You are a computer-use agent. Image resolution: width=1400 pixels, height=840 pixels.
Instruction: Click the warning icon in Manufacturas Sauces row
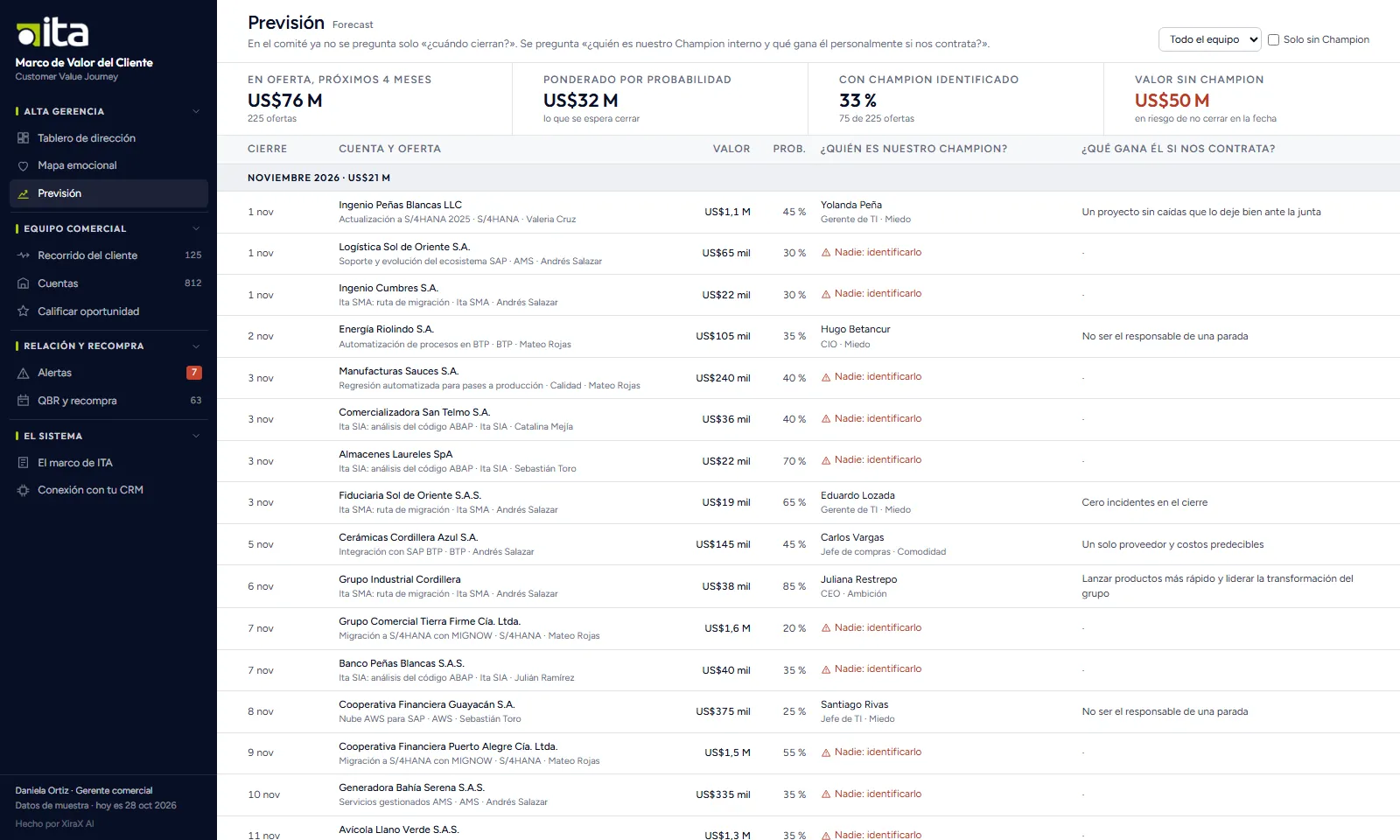(826, 377)
